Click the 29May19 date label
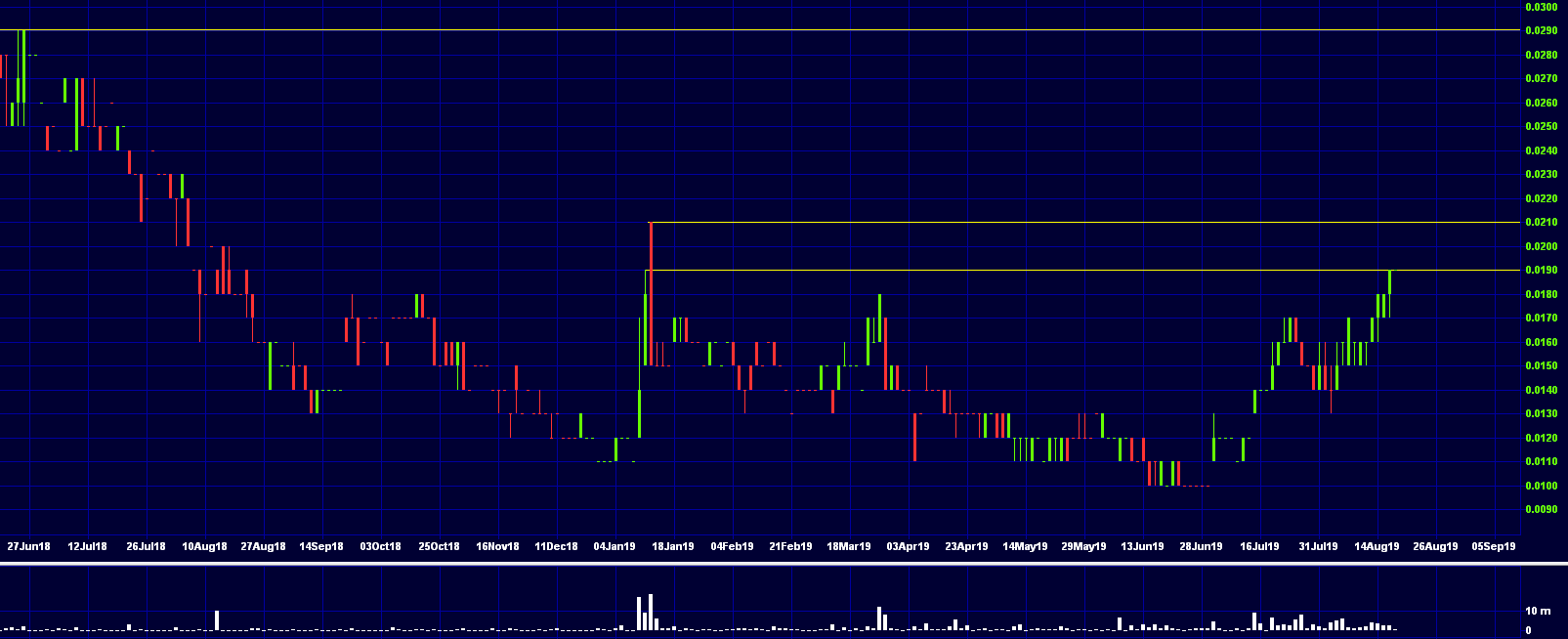Viewport: 1568px width, 639px height. (1083, 546)
